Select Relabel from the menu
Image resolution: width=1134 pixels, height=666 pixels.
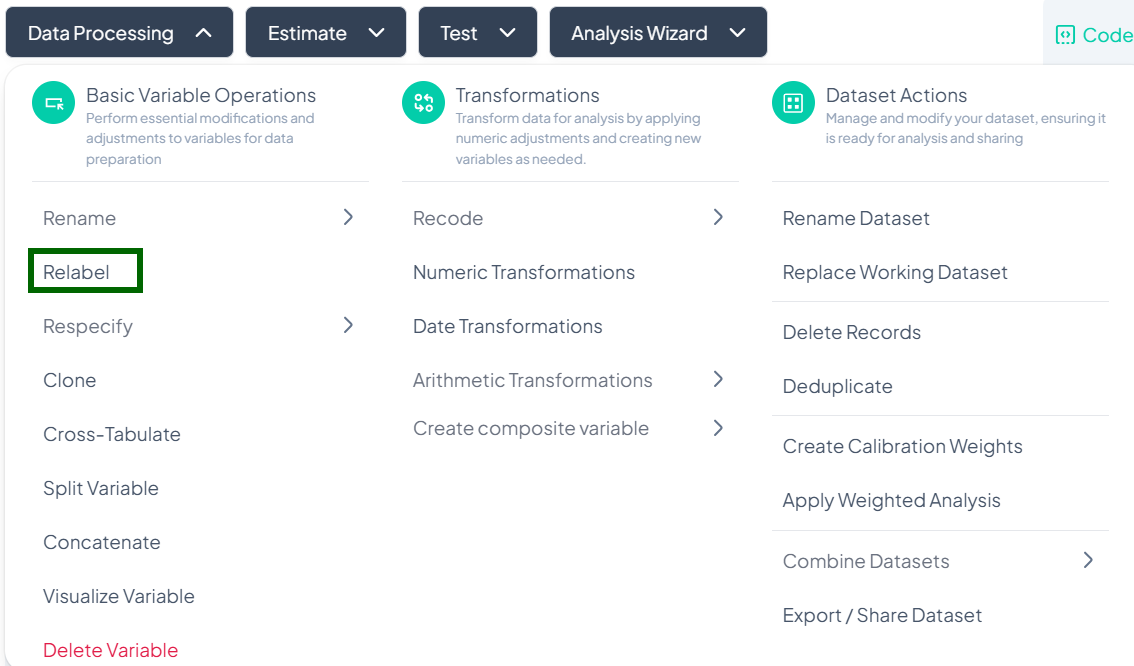(x=77, y=272)
